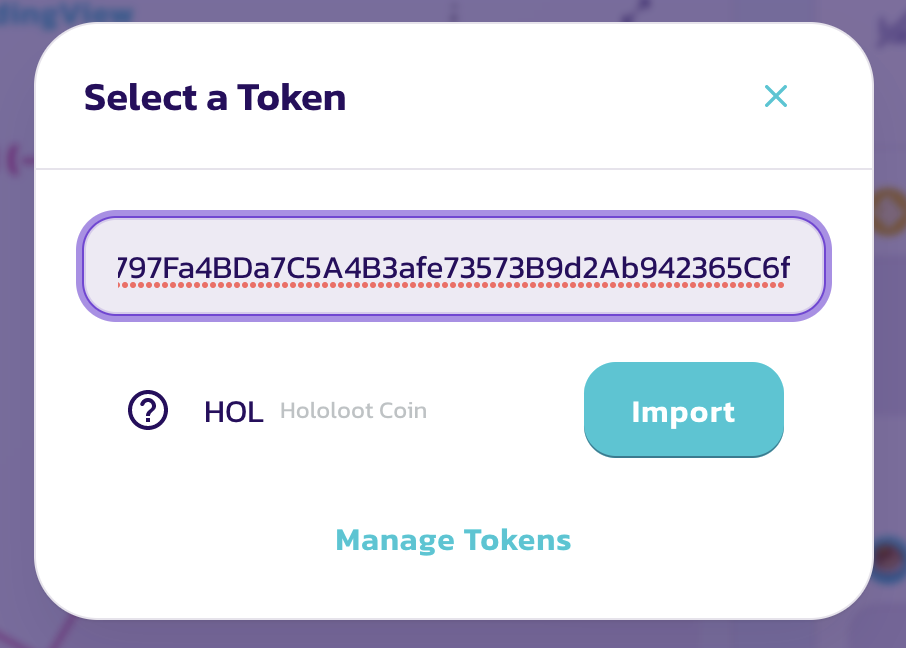The width and height of the screenshot is (906, 648).
Task: Click the divider line under the dialog header
Action: click(x=454, y=169)
